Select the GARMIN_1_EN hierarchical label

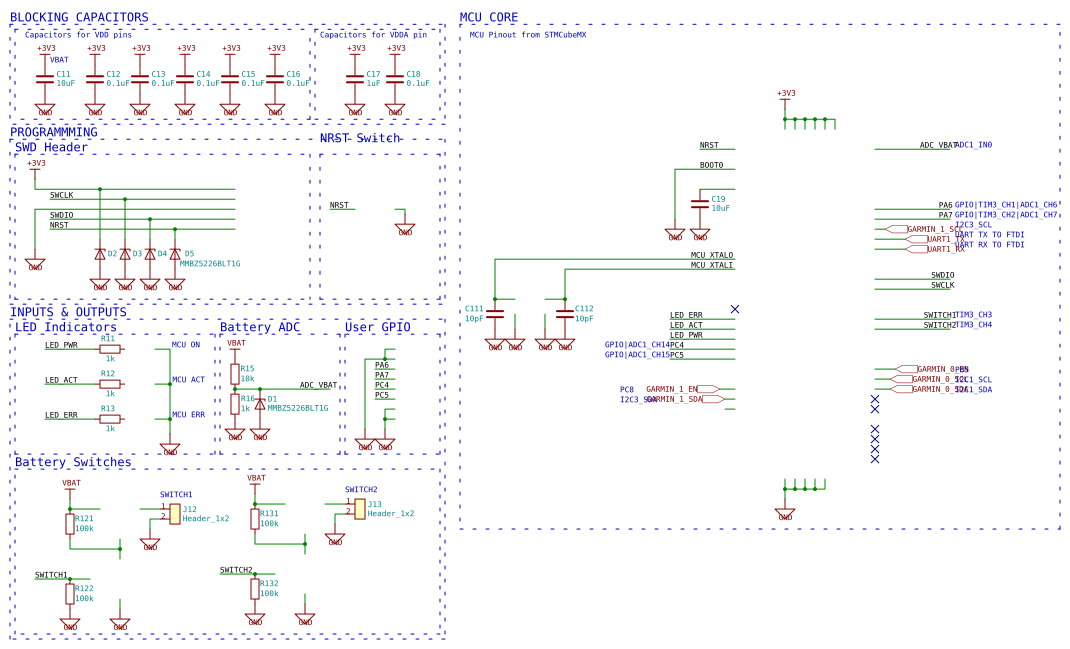pyautogui.click(x=682, y=390)
